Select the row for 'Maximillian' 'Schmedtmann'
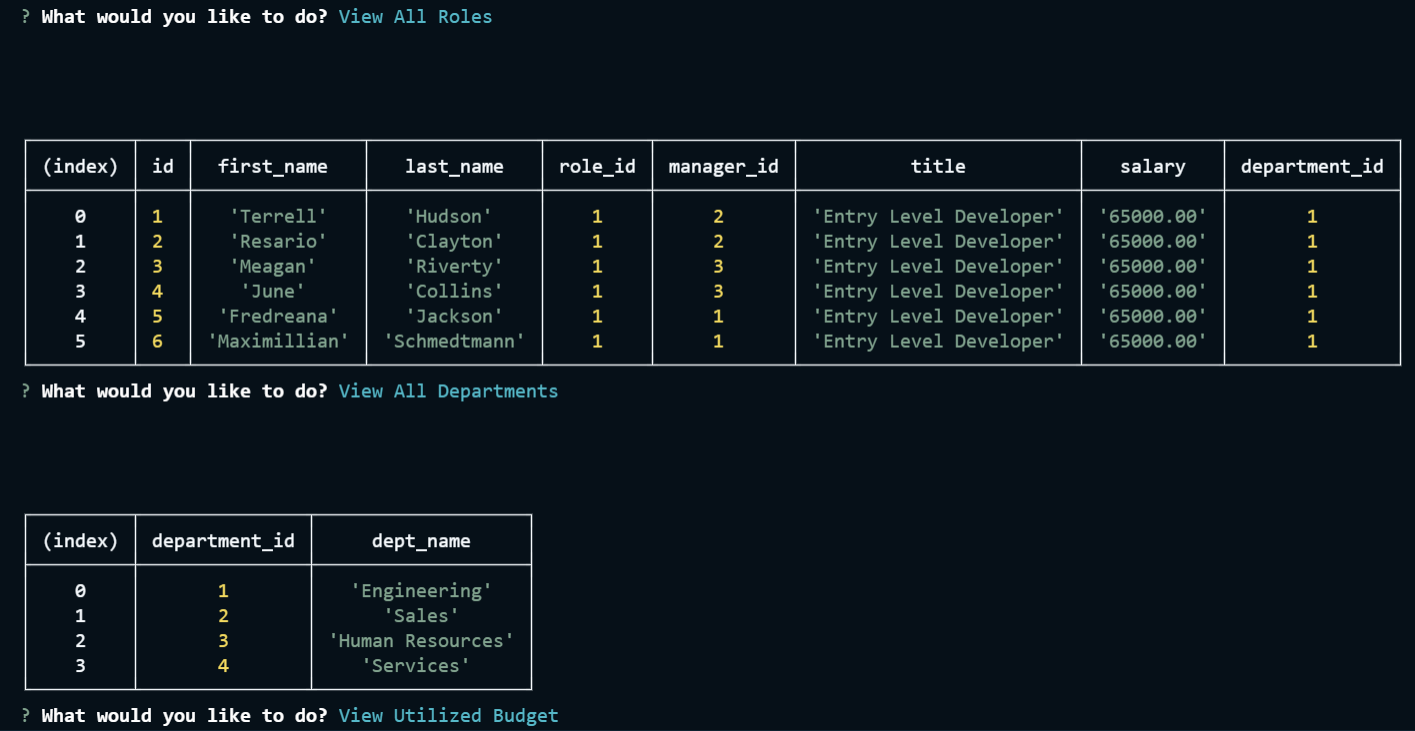Image resolution: width=1415 pixels, height=731 pixels. tap(700, 341)
